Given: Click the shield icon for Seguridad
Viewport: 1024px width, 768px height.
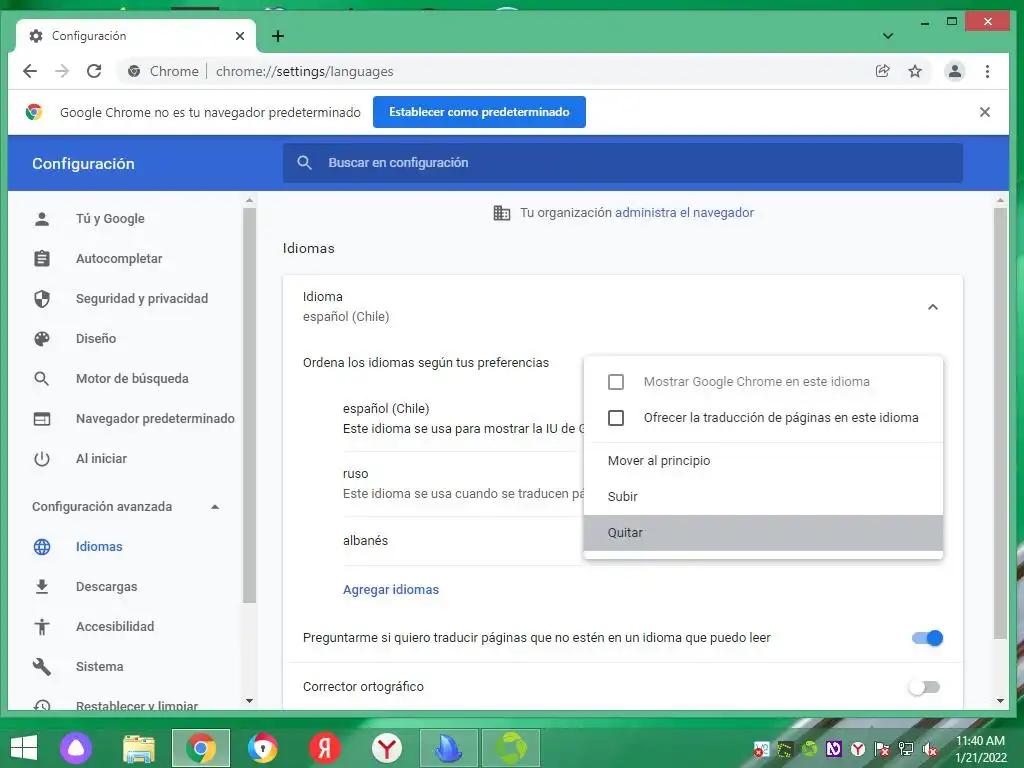Looking at the screenshot, I should pos(42,298).
